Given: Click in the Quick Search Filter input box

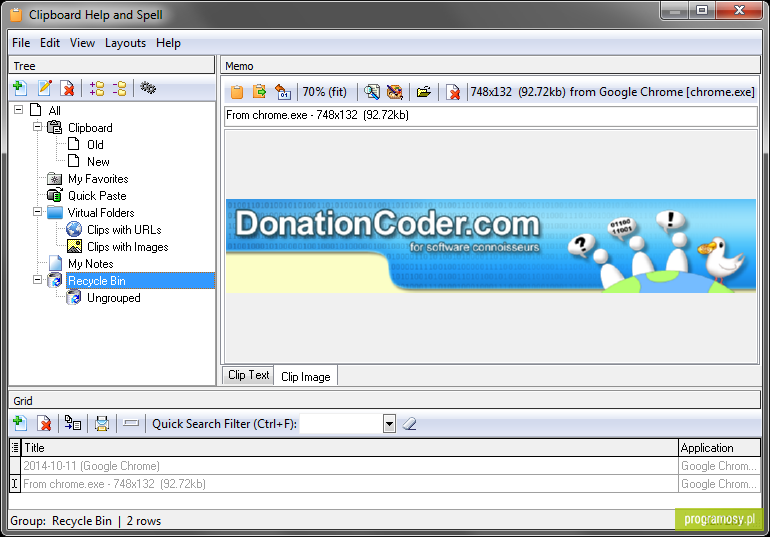Looking at the screenshot, I should 342,424.
